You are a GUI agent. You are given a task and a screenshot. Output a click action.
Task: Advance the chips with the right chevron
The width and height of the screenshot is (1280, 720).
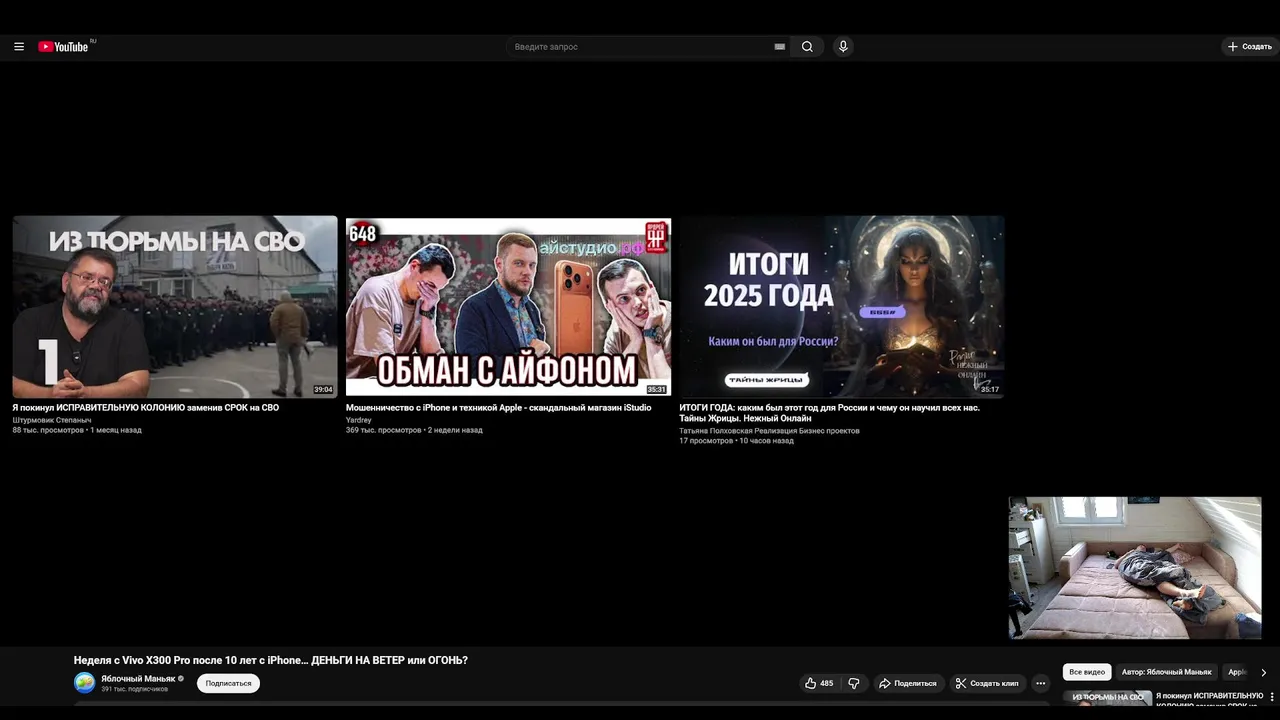(x=1263, y=673)
